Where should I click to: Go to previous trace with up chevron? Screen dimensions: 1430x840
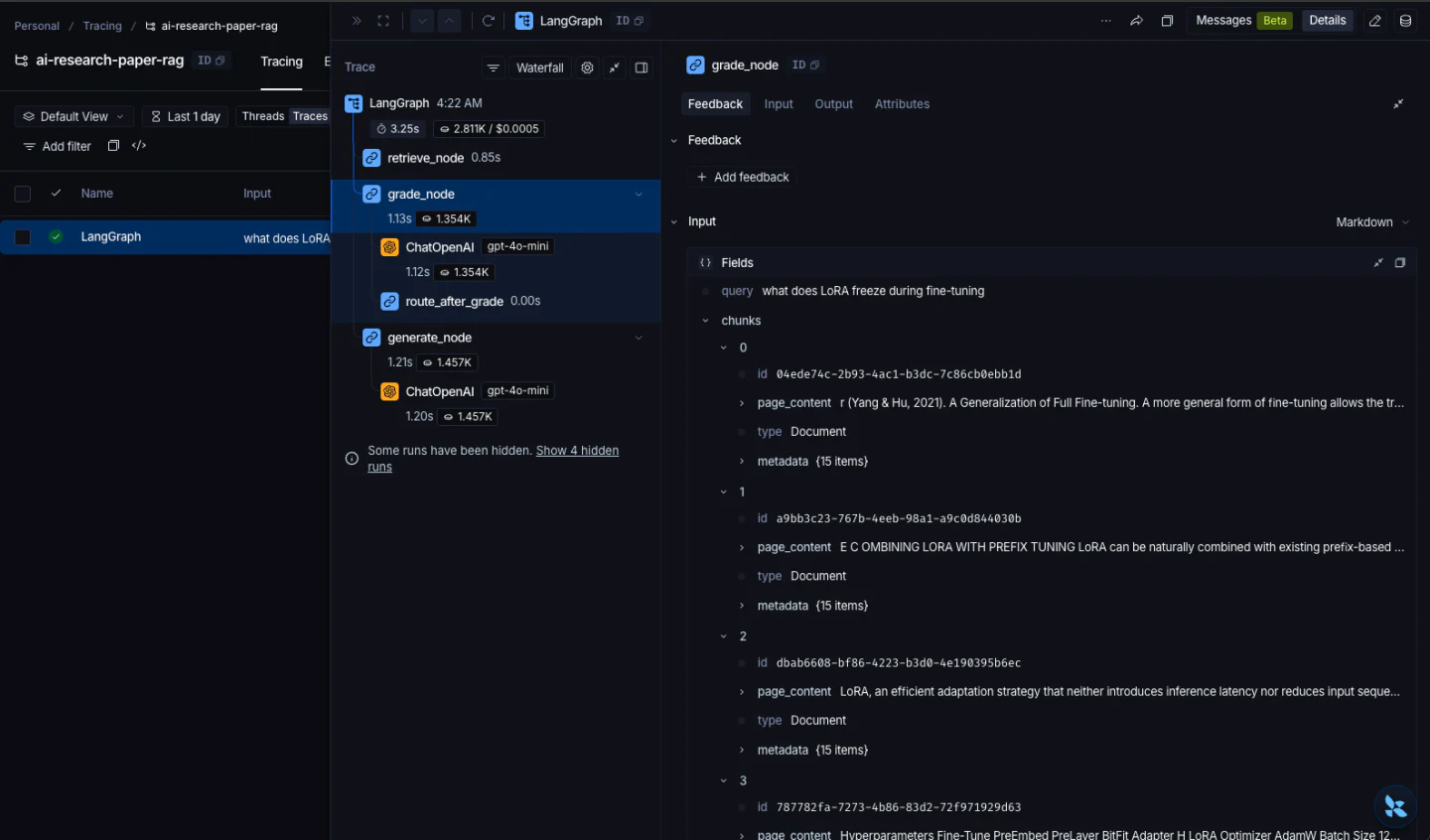point(449,21)
